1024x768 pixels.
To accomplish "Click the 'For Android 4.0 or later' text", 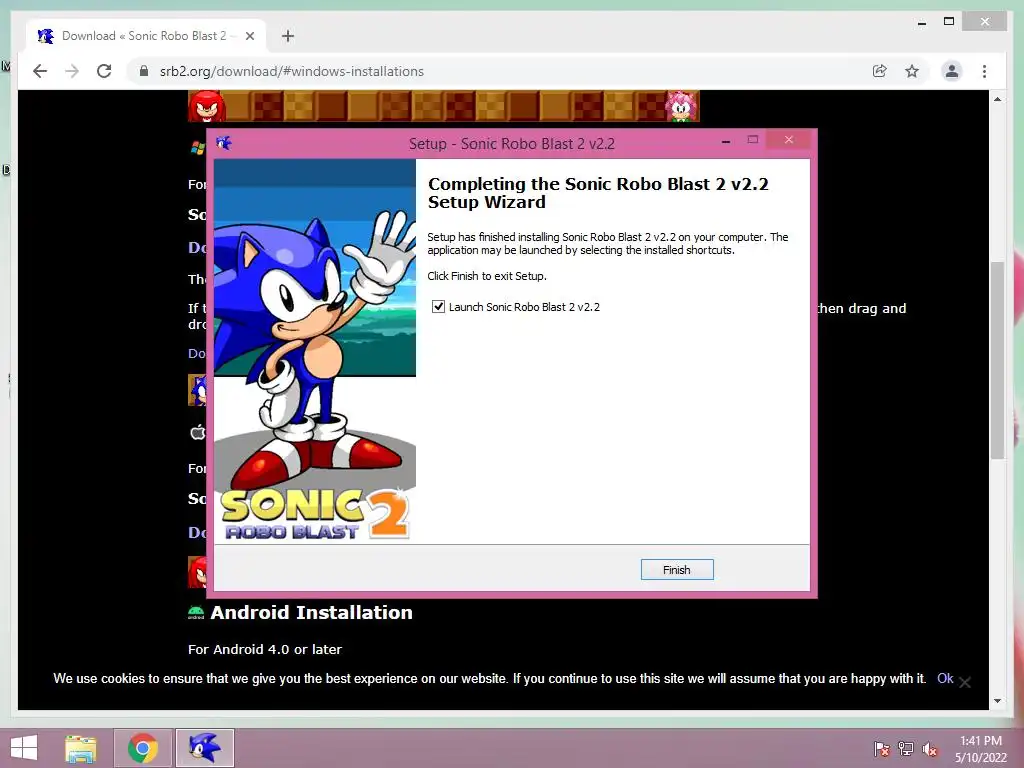I will coord(264,649).
